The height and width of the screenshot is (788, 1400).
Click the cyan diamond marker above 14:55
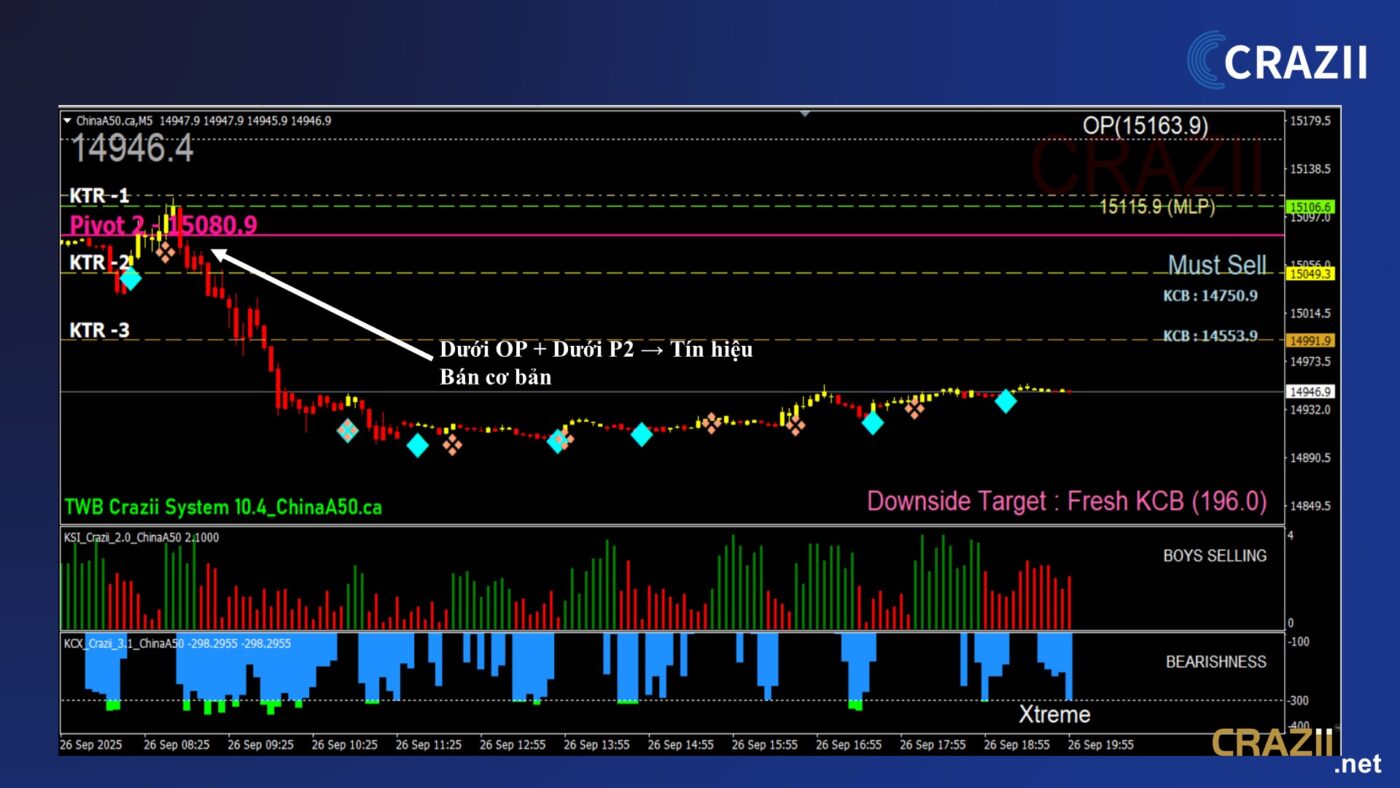641,434
